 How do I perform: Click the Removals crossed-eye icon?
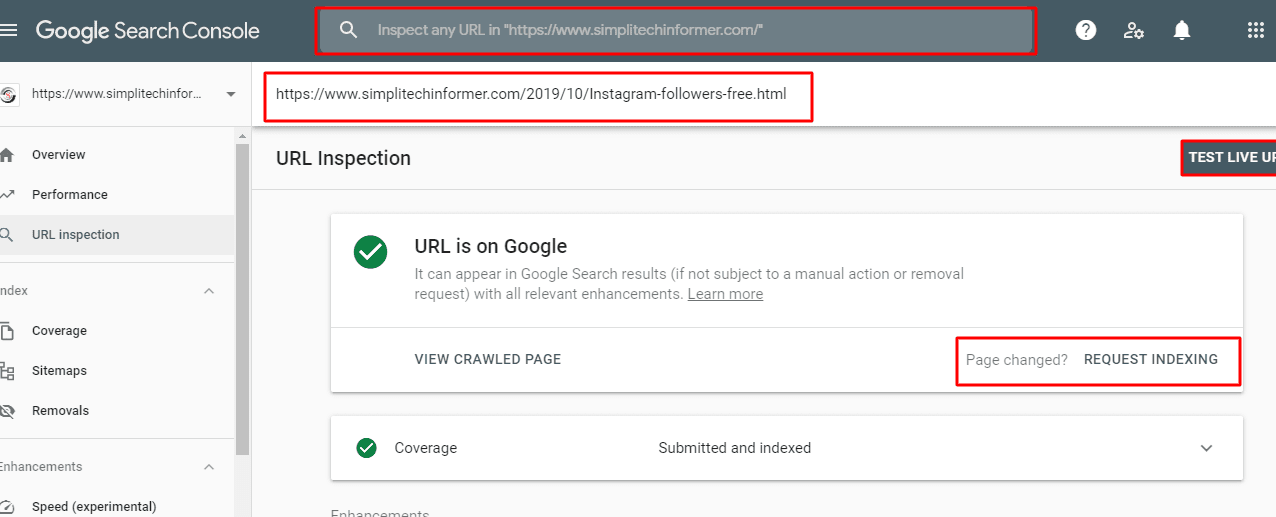[7, 411]
